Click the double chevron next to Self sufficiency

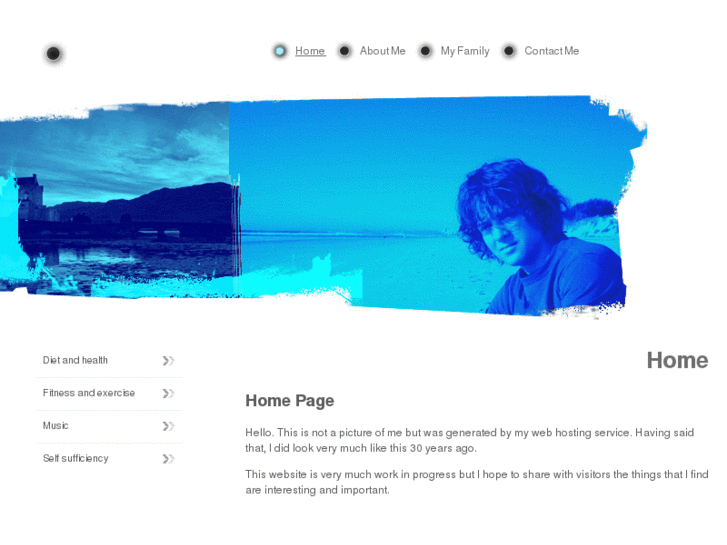168,459
